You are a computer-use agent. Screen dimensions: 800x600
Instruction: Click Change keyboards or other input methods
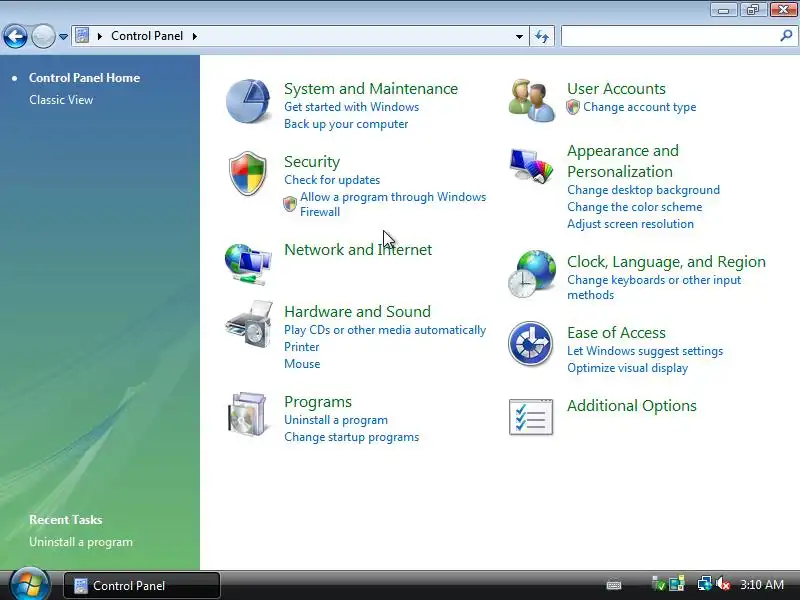[654, 287]
